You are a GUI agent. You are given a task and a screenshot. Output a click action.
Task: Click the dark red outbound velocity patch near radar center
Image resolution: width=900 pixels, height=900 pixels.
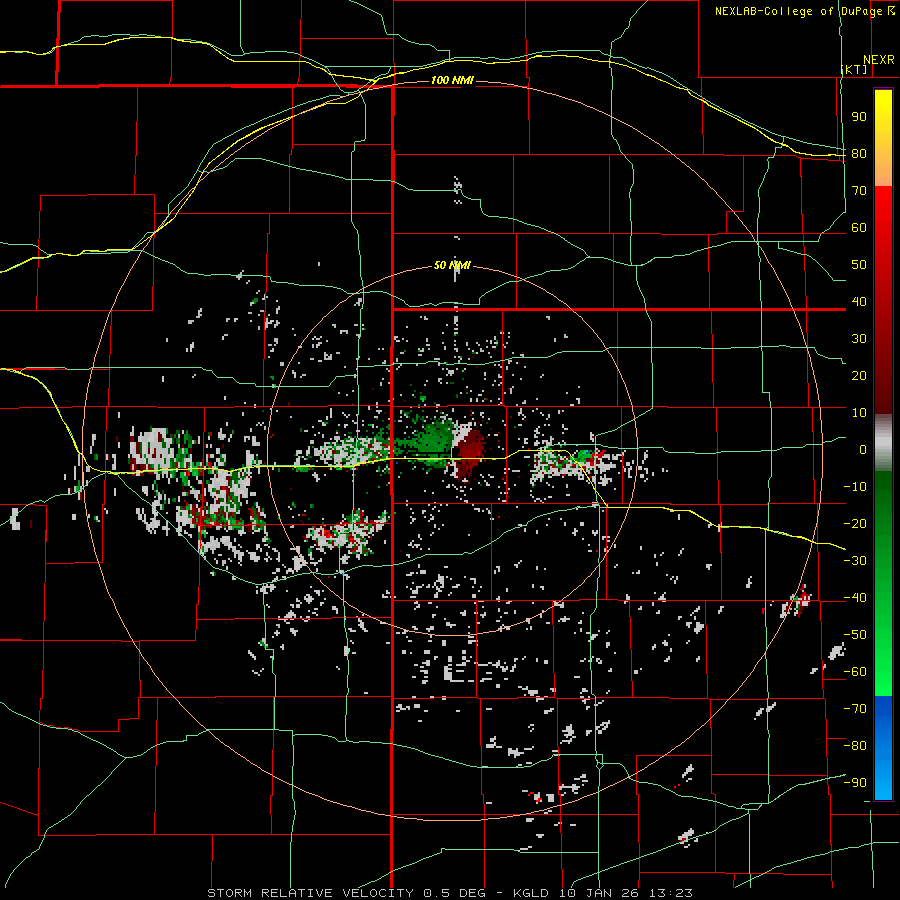[470, 451]
